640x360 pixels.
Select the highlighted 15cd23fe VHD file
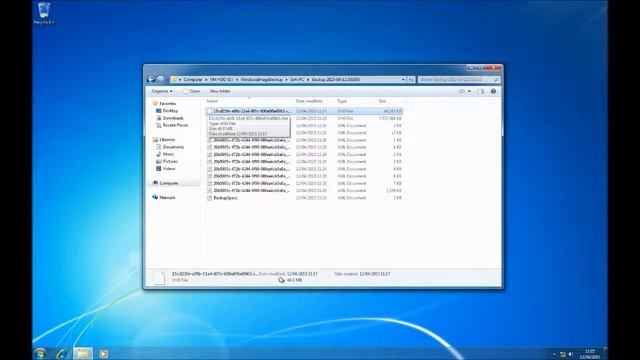(x=304, y=111)
